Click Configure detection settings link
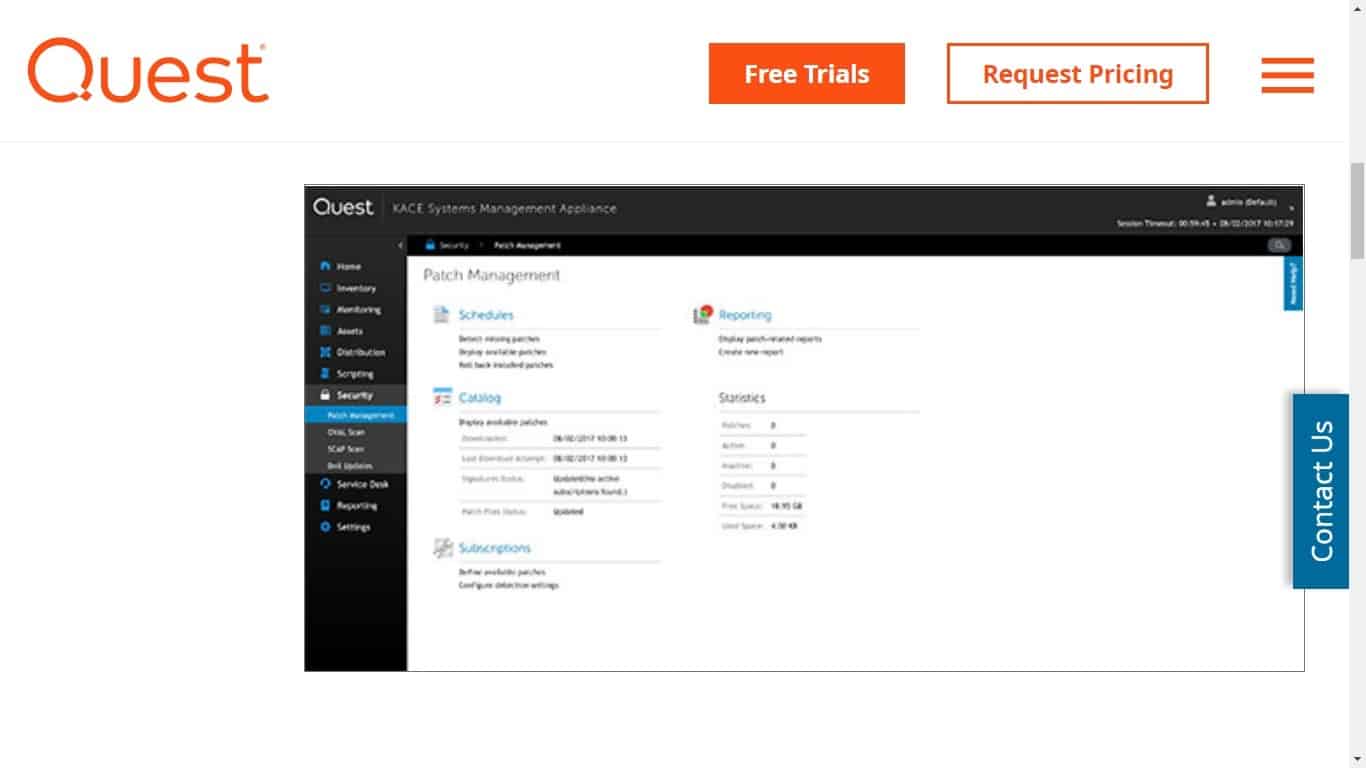Screen dimensions: 1366x768 509,585
